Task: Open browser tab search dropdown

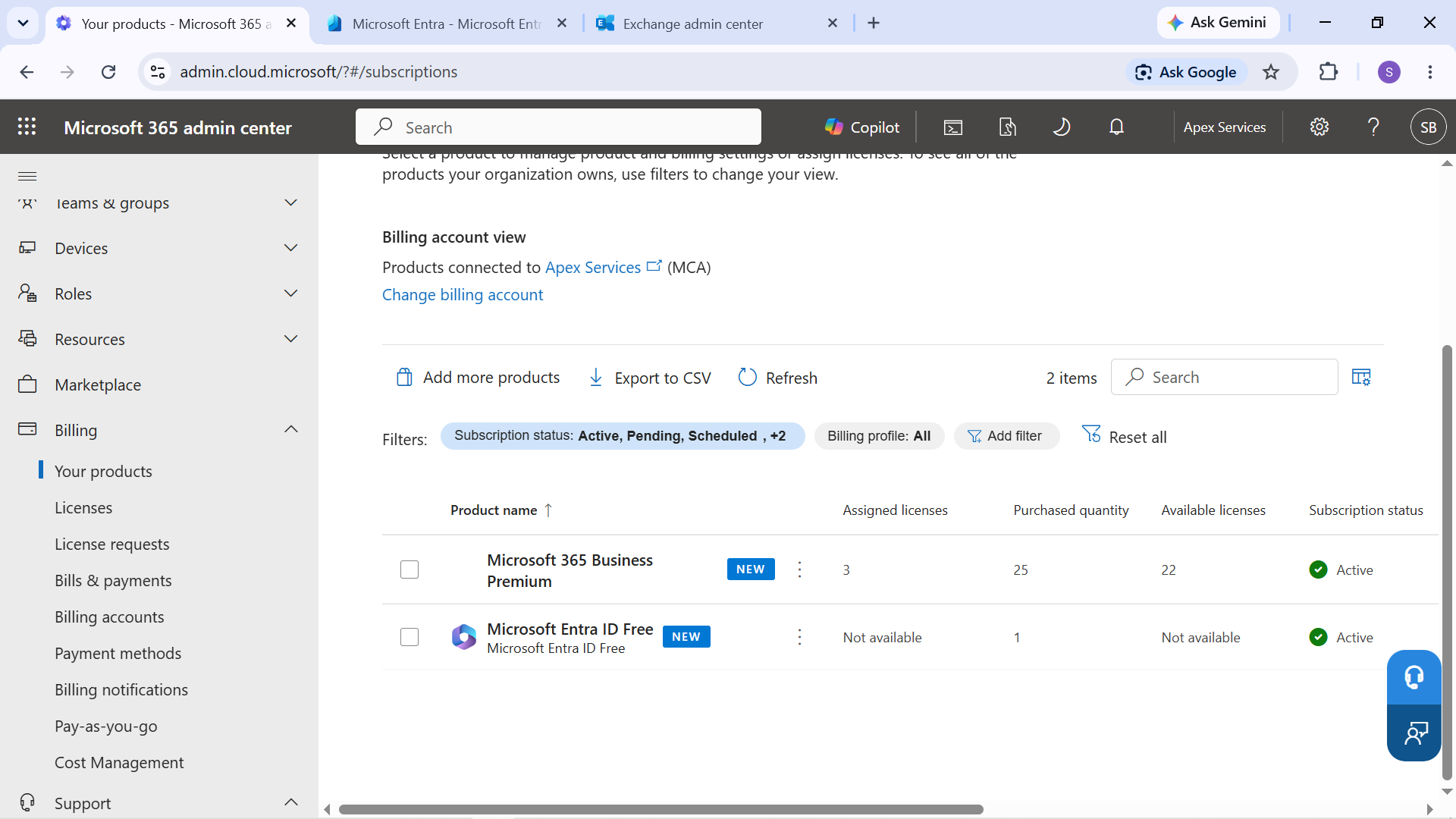Action: tap(24, 23)
